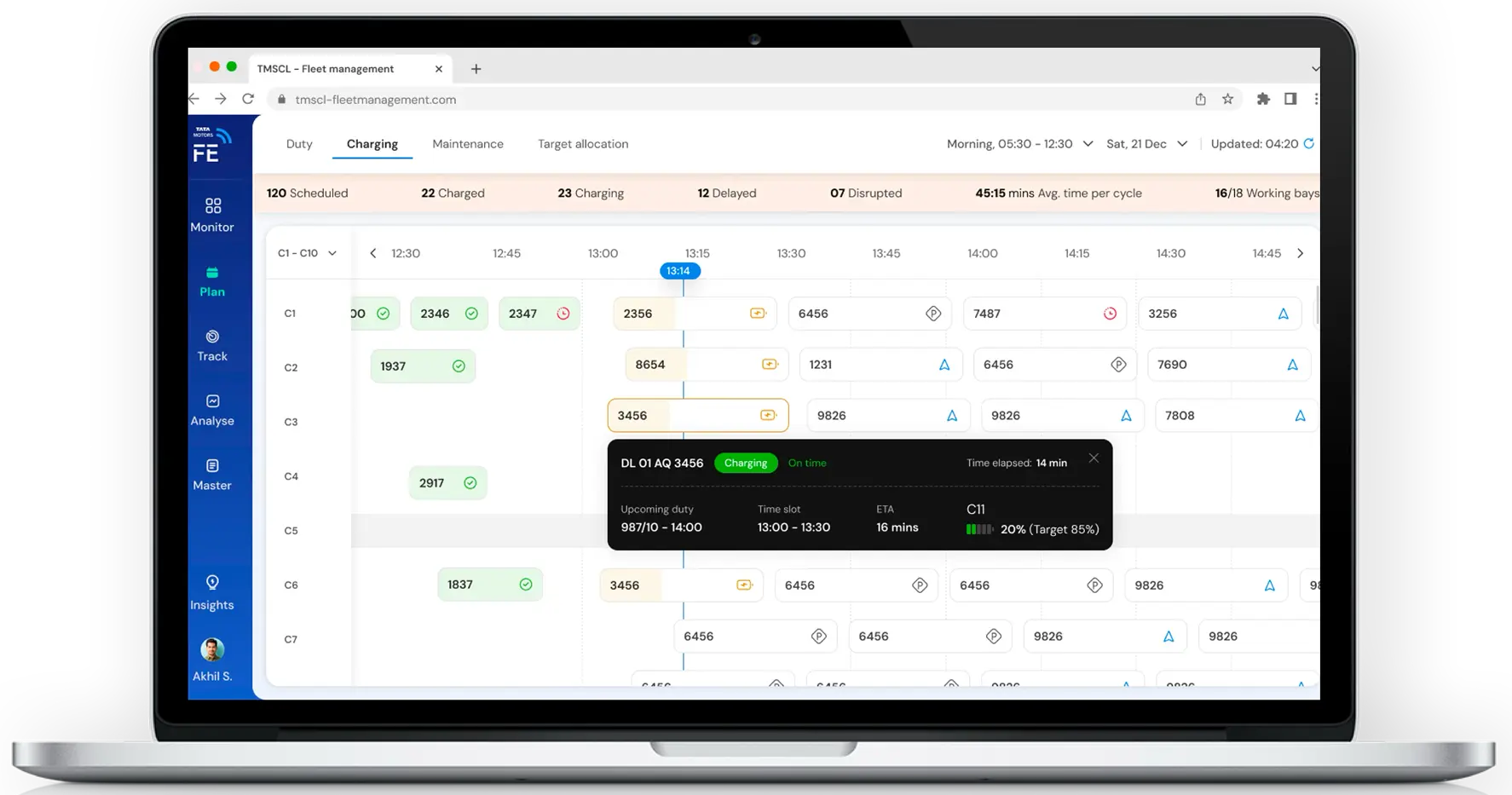
Task: Click the Charging status badge in the popup
Action: pyautogui.click(x=745, y=463)
